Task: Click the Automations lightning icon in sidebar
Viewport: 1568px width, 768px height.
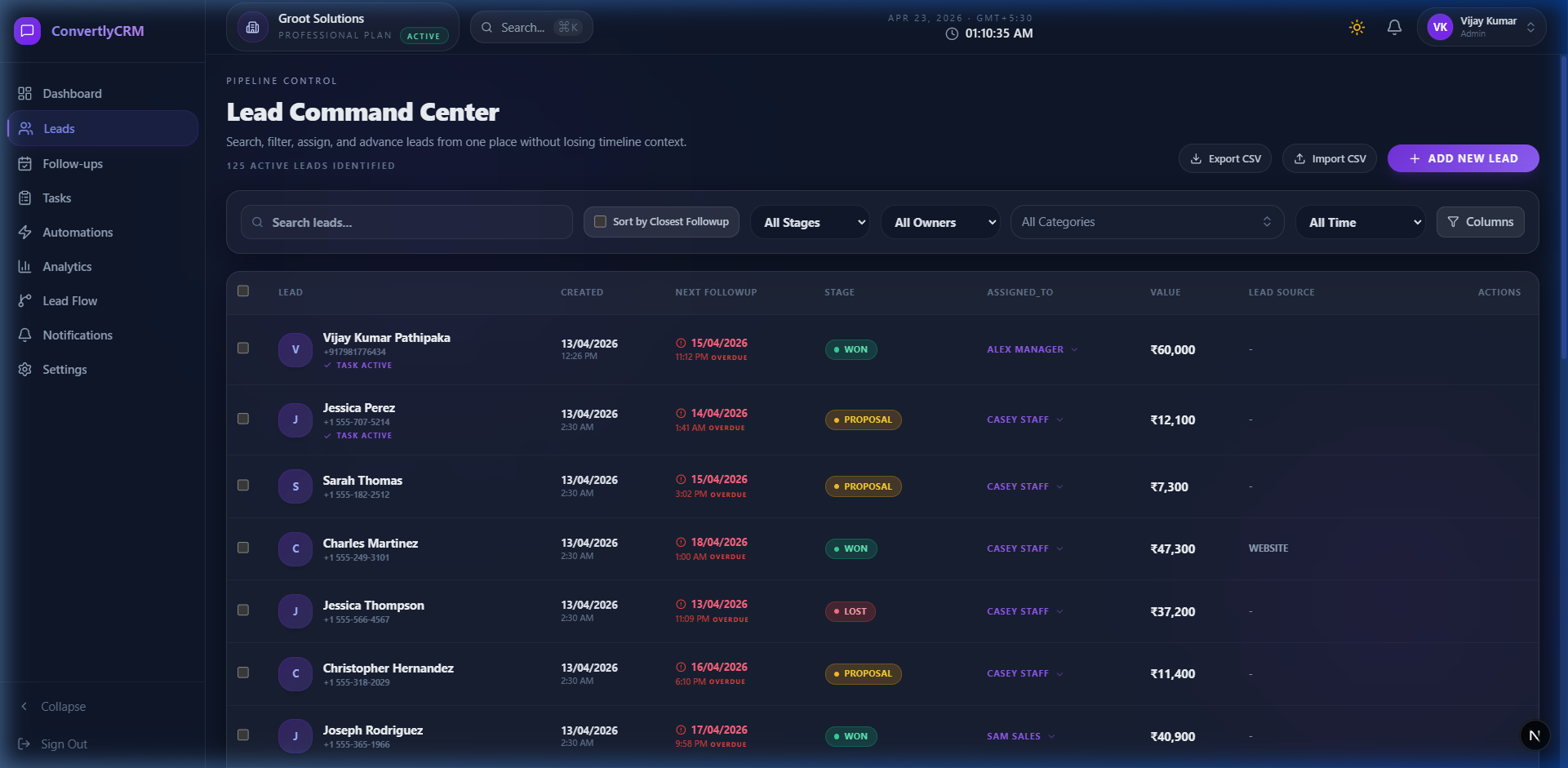Action: click(x=25, y=233)
